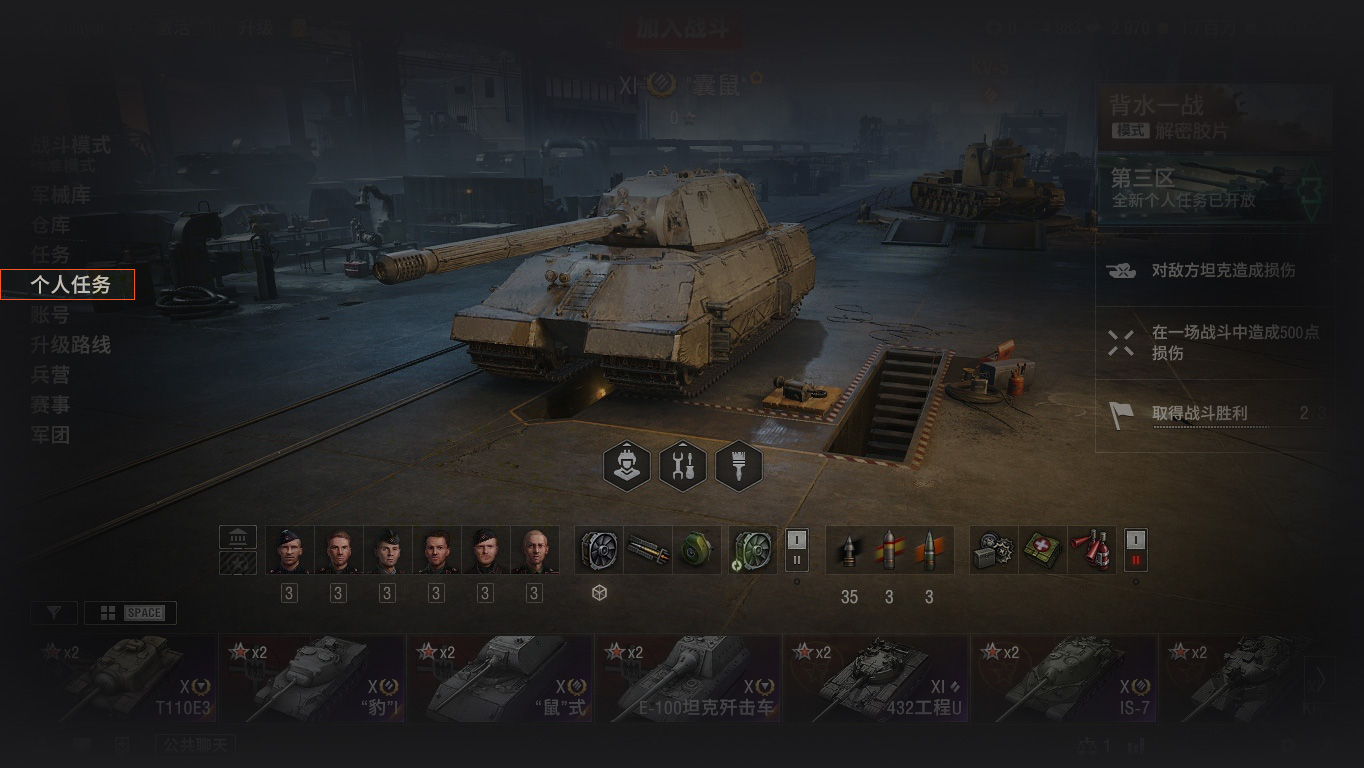Select the standard shell with 35 rounds
Image resolution: width=1364 pixels, height=768 pixels.
click(x=849, y=550)
